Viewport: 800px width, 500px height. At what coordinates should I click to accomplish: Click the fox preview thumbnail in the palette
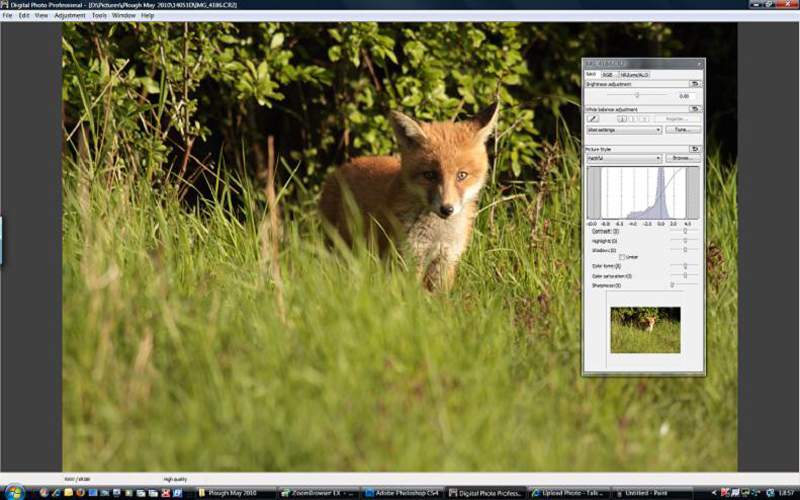[645, 329]
